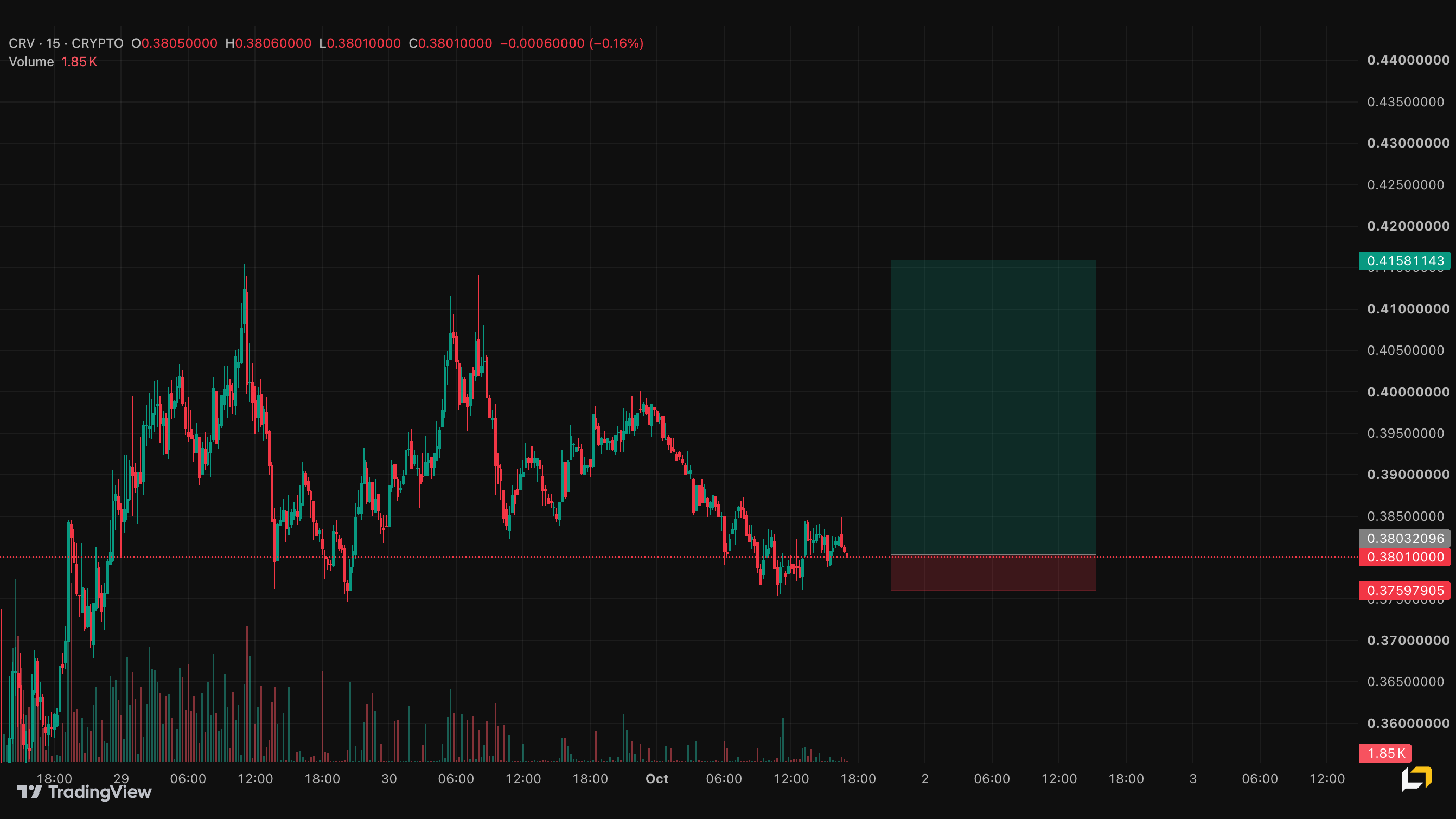Screen dimensions: 1456x819
Task: Click the yellow-white logo icon bottom right
Action: [x=1416, y=779]
